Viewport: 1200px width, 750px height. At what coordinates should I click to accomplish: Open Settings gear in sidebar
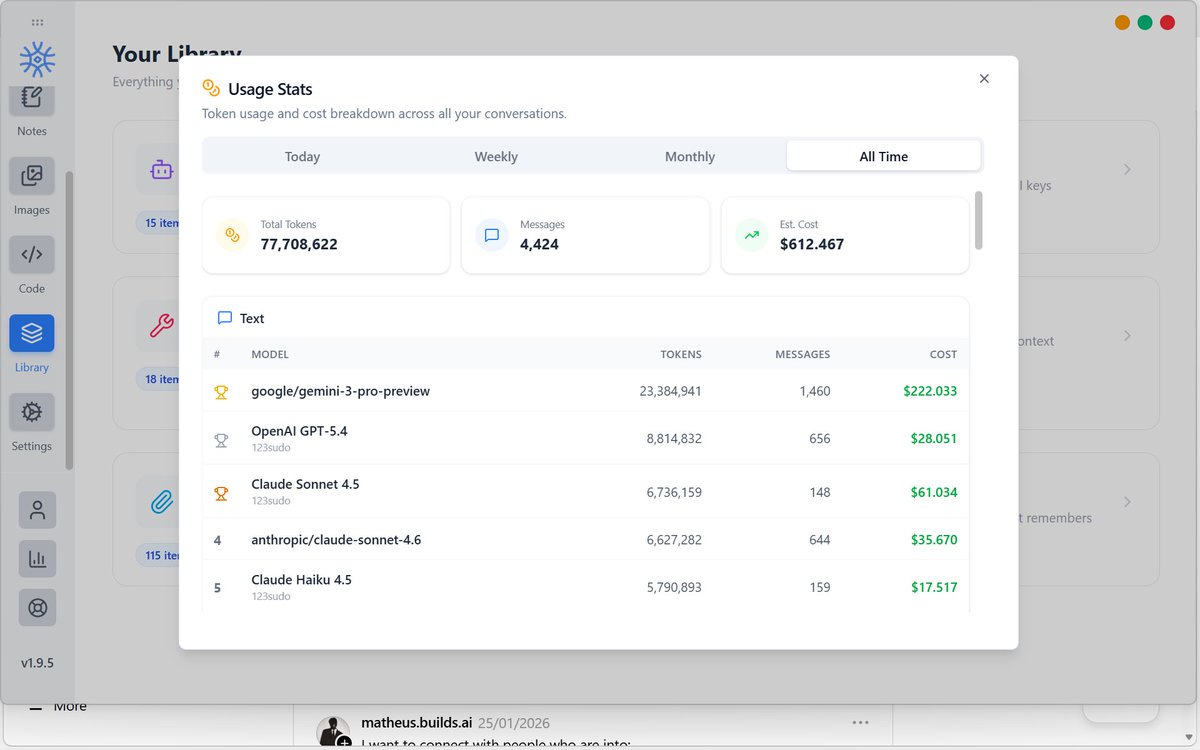pos(32,412)
